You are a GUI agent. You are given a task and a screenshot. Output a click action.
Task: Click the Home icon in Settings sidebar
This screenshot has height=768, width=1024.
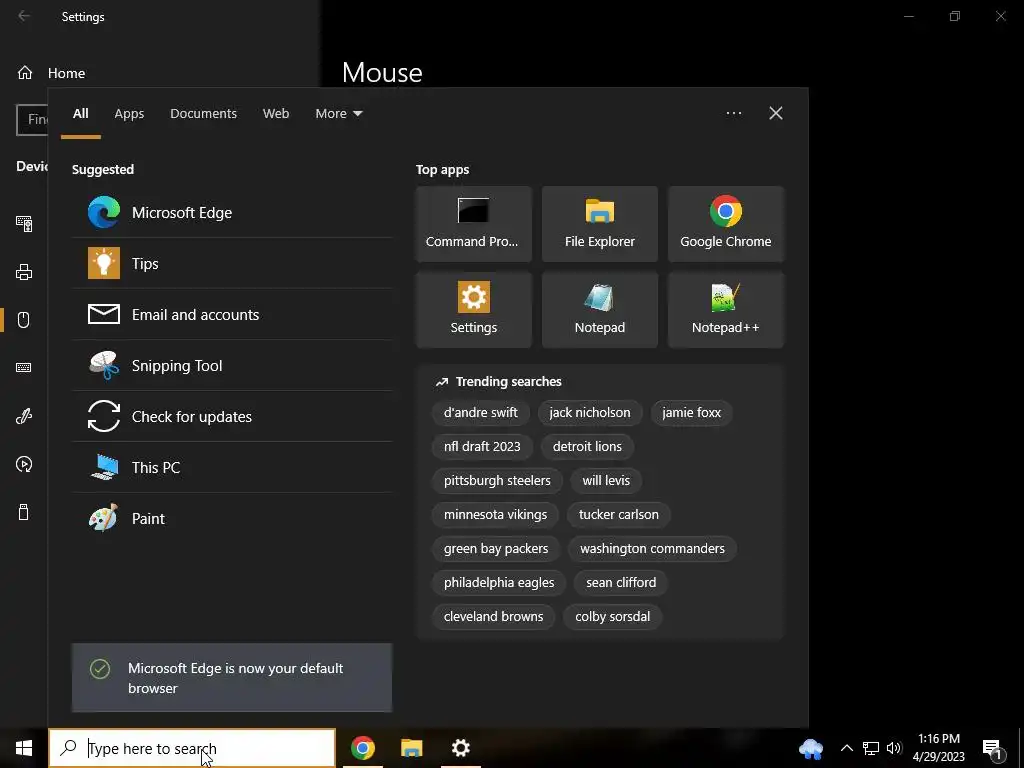(25, 72)
